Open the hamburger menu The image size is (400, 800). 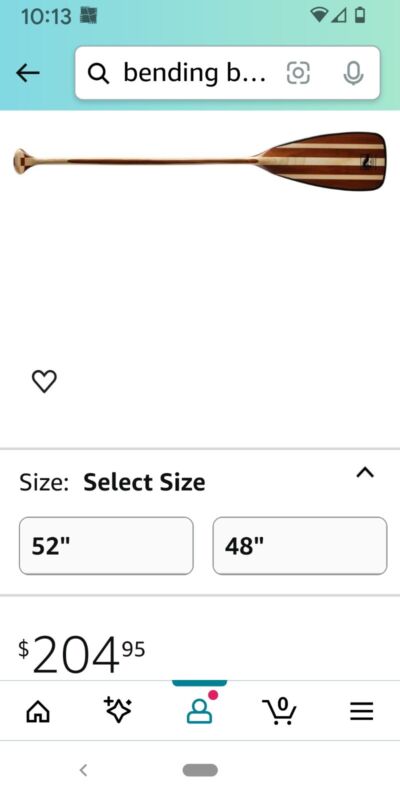click(x=362, y=711)
